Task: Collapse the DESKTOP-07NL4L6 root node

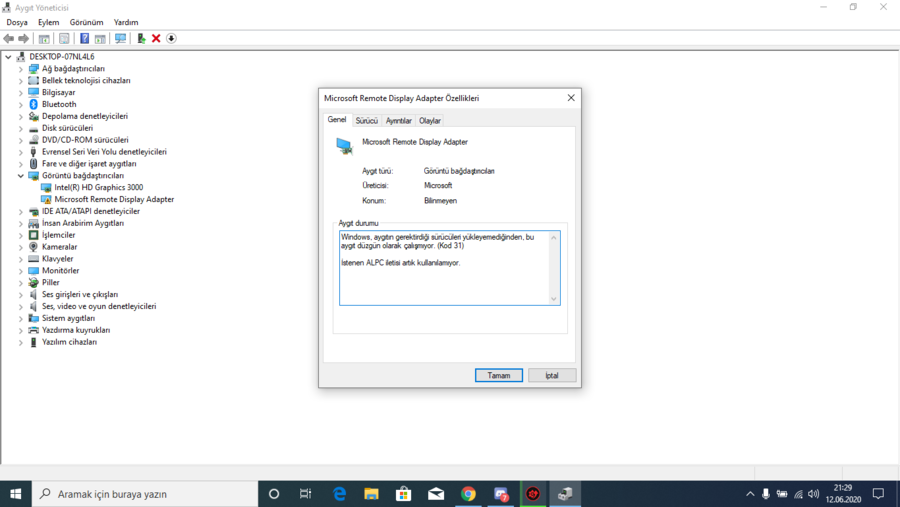Action: point(8,57)
